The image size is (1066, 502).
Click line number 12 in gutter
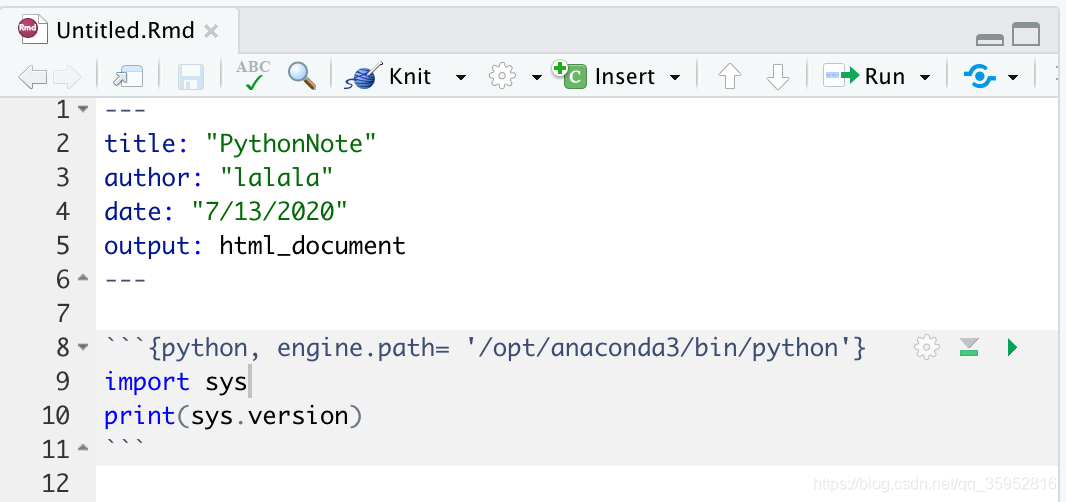point(56,484)
